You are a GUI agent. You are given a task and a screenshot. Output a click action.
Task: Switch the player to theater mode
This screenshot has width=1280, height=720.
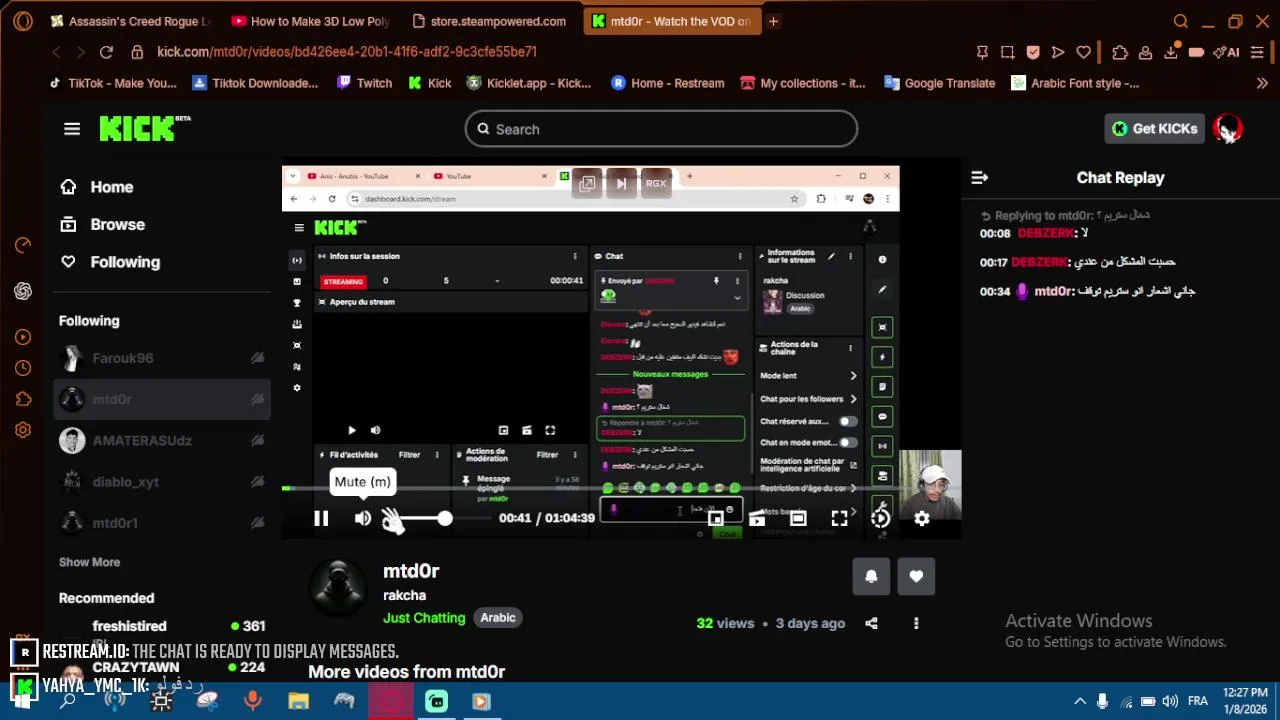pyautogui.click(x=798, y=518)
